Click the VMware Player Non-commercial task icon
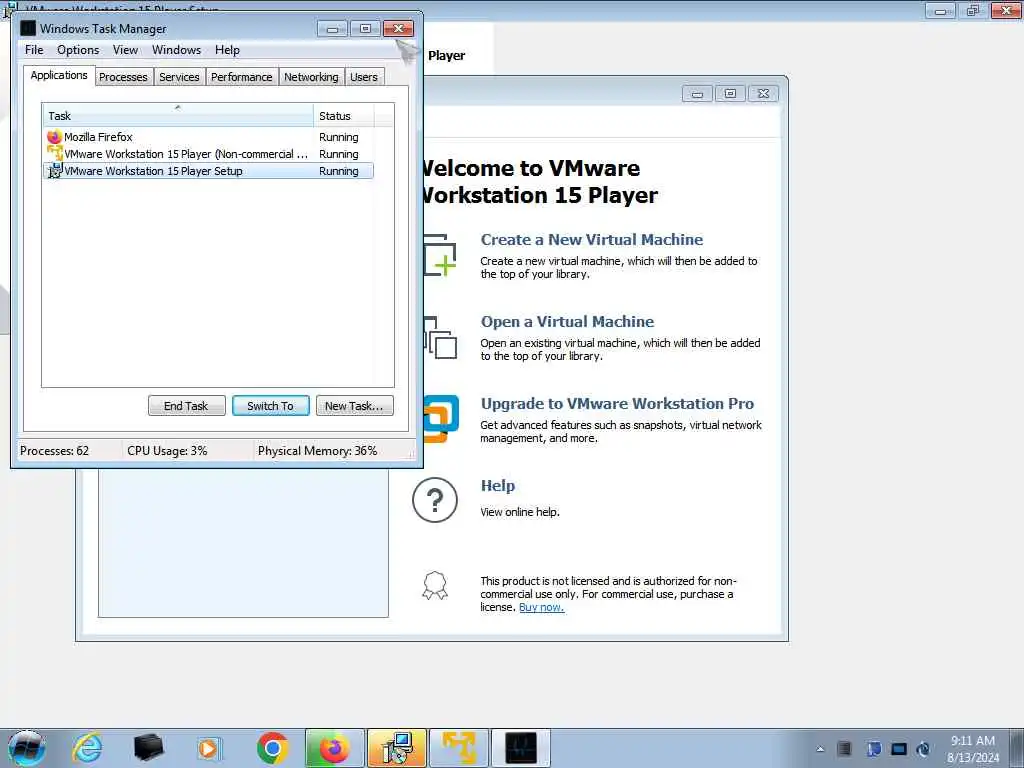The width and height of the screenshot is (1024, 768). coord(55,153)
